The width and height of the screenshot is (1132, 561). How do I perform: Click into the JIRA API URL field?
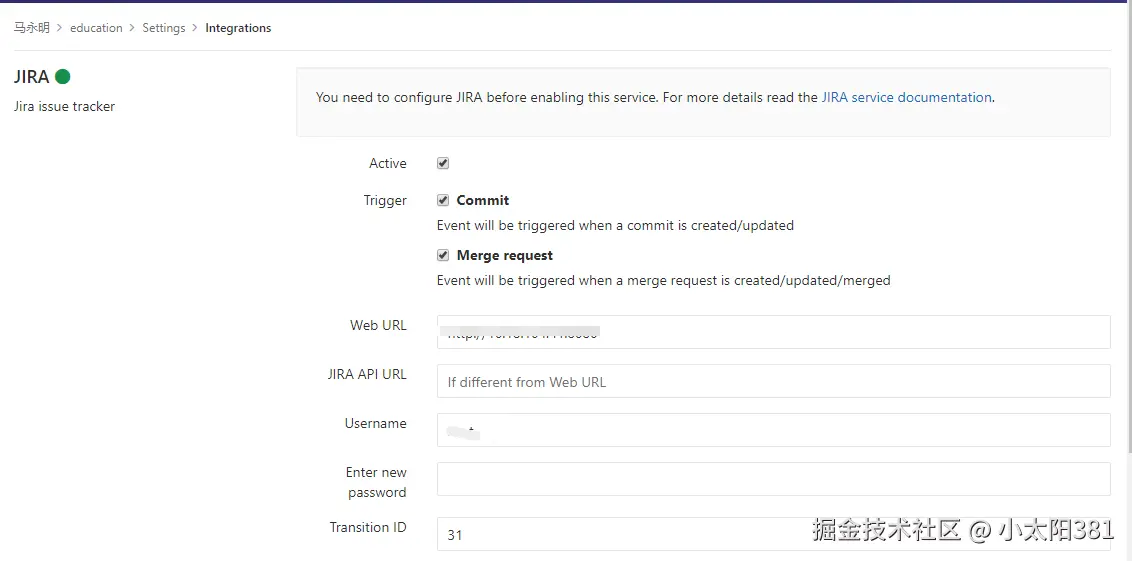click(x=773, y=381)
